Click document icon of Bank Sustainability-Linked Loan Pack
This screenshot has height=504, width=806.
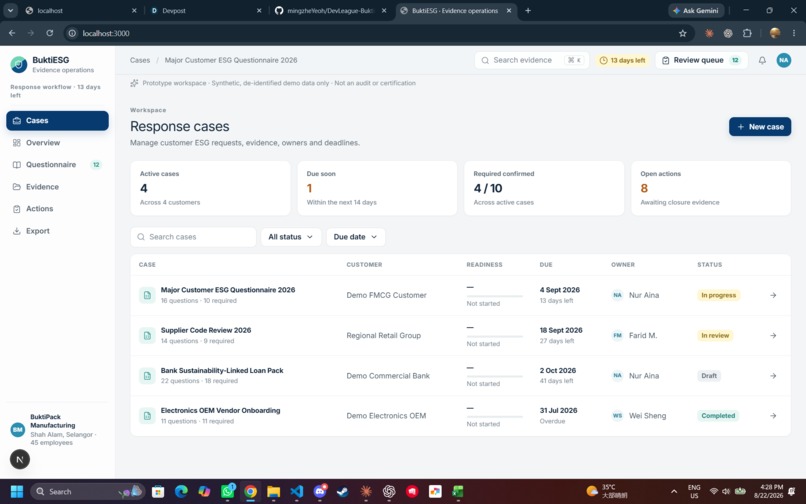point(147,376)
